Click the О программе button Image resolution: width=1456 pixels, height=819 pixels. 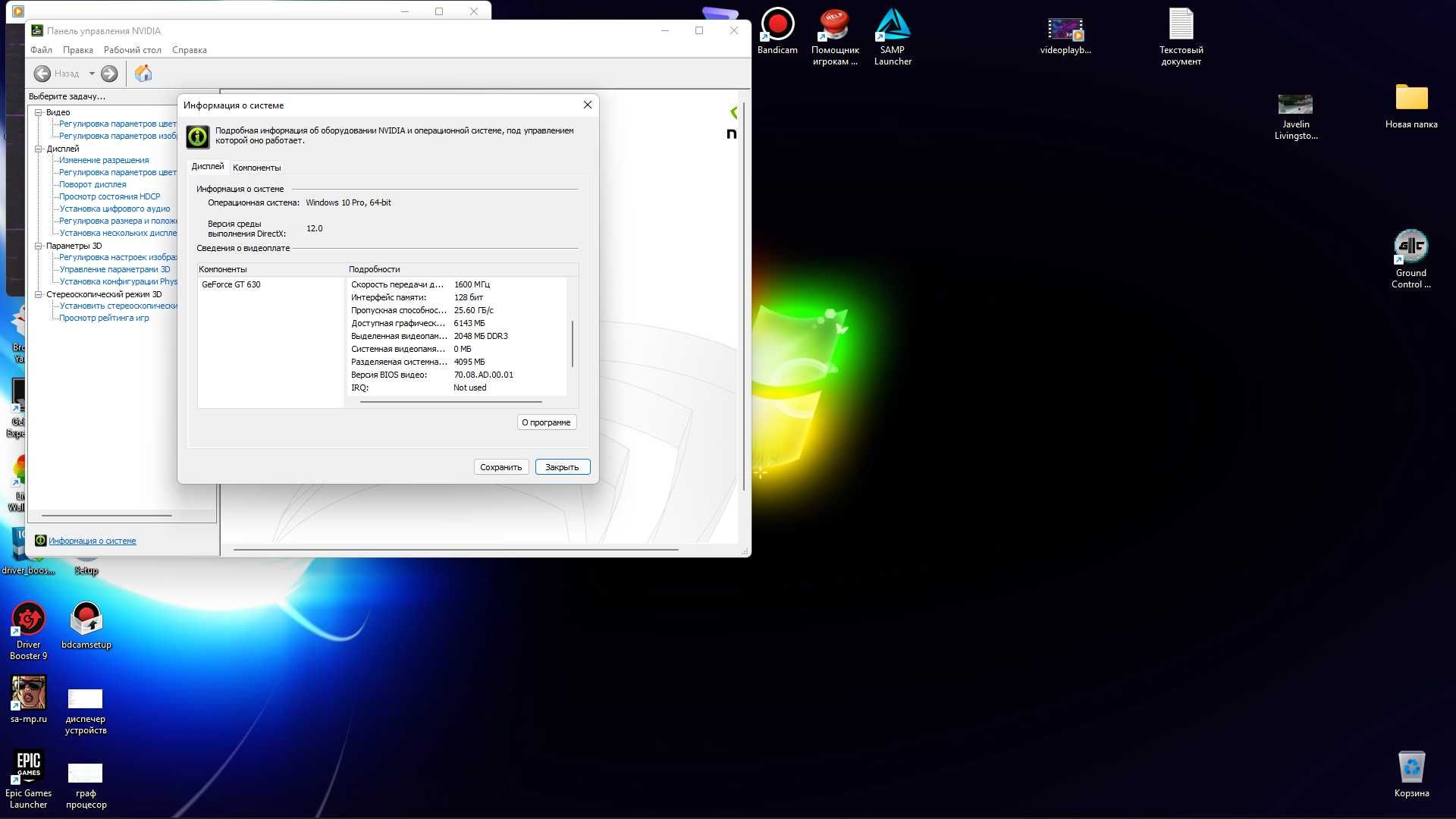coord(546,422)
